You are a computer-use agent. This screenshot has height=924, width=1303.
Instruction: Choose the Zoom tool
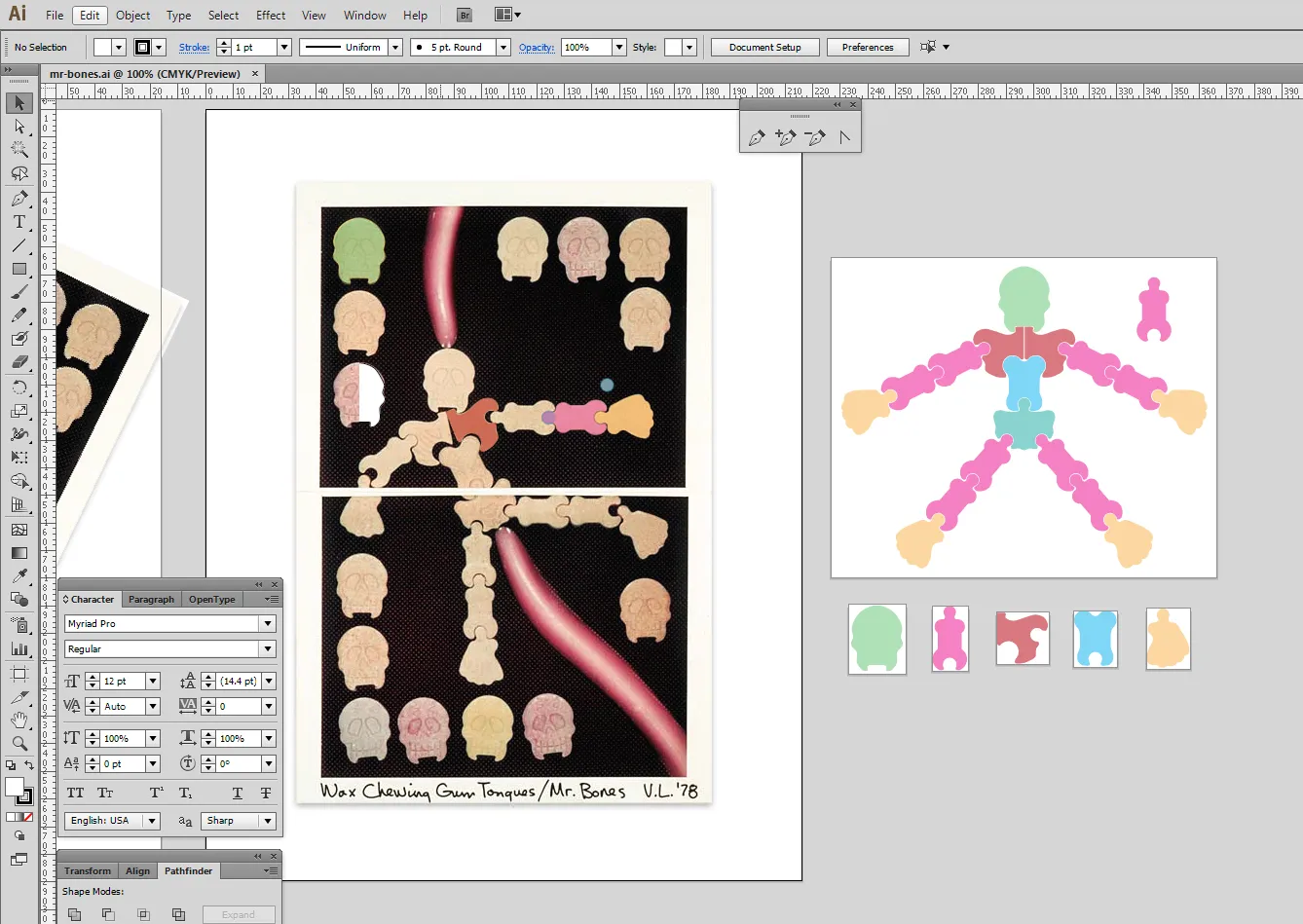click(19, 744)
